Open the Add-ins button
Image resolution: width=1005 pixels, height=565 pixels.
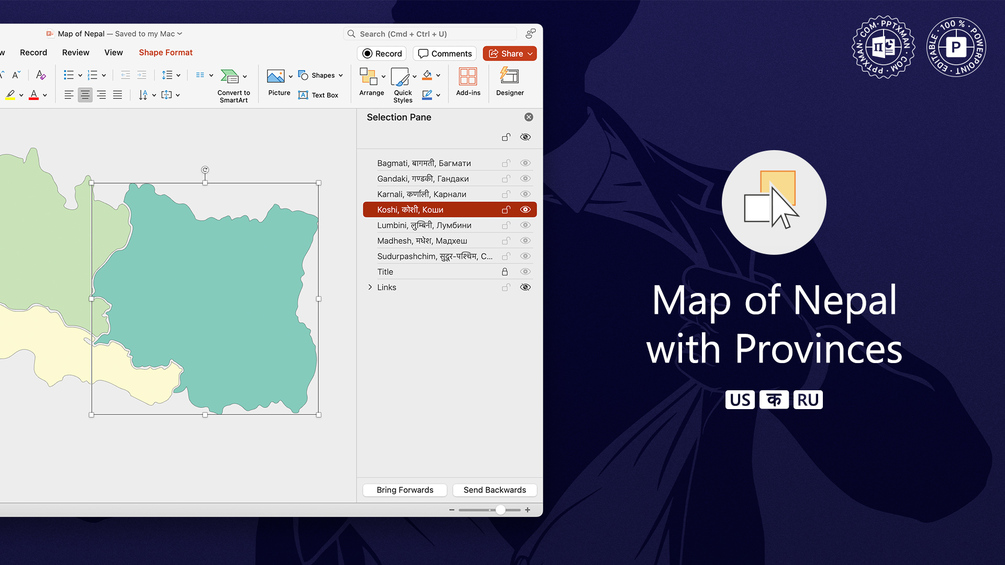(468, 81)
